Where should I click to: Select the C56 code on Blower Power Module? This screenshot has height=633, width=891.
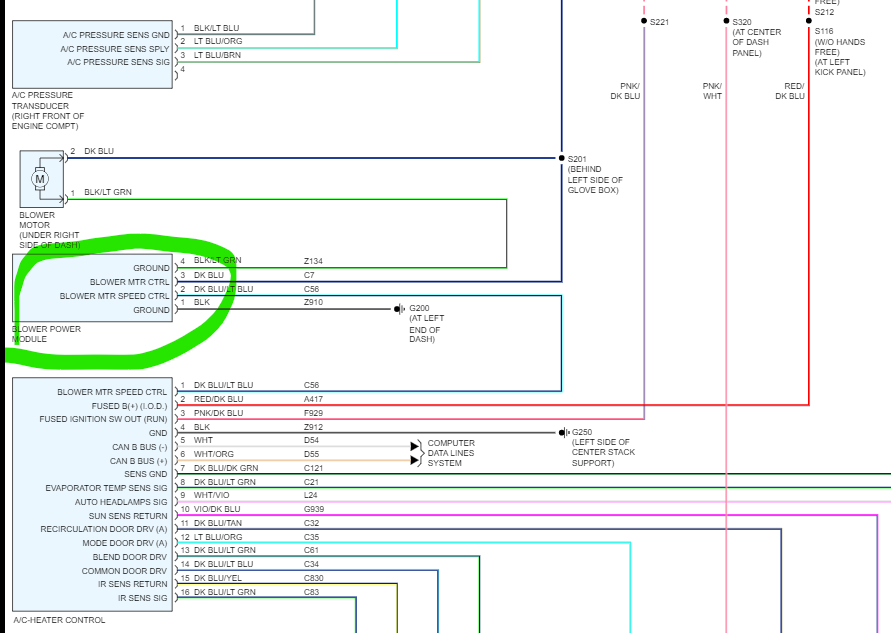[311, 289]
